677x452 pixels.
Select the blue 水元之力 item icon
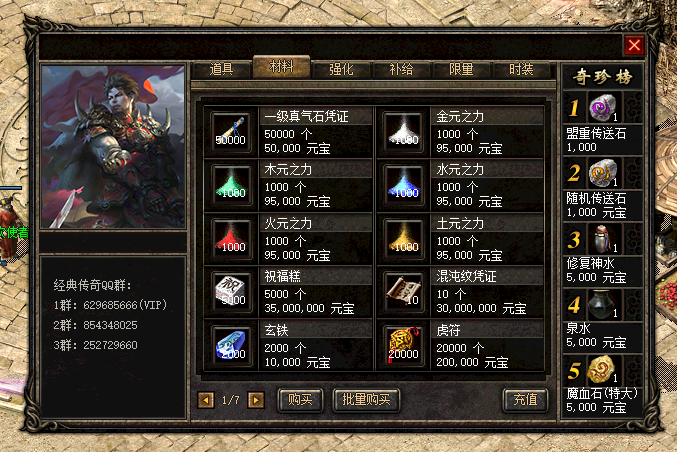point(403,186)
